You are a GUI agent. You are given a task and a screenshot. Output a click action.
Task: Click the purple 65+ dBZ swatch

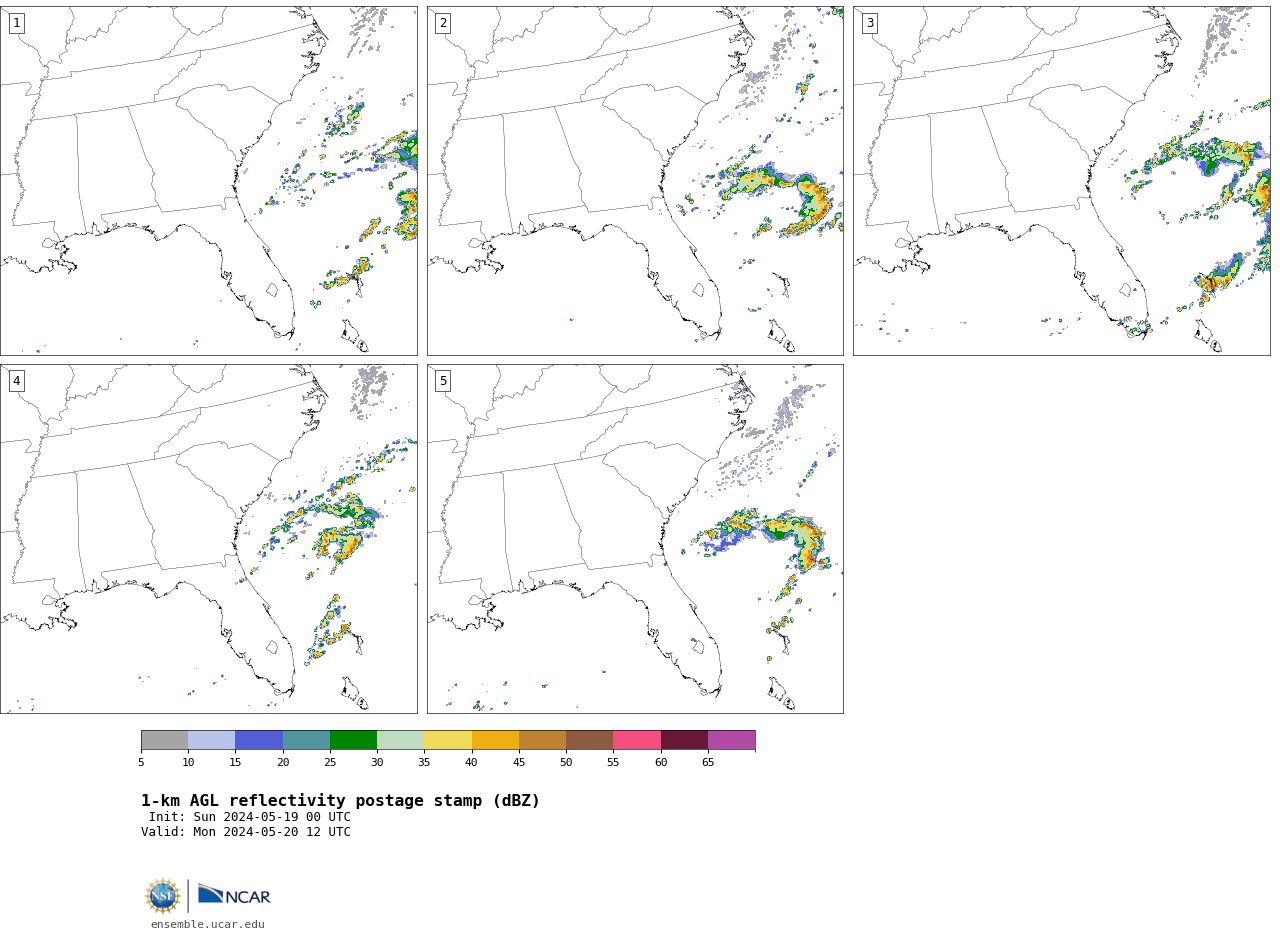[x=731, y=740]
